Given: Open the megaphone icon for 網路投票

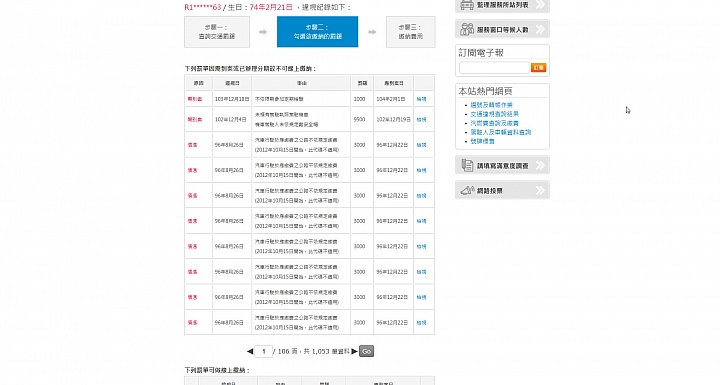Looking at the screenshot, I should [x=467, y=190].
